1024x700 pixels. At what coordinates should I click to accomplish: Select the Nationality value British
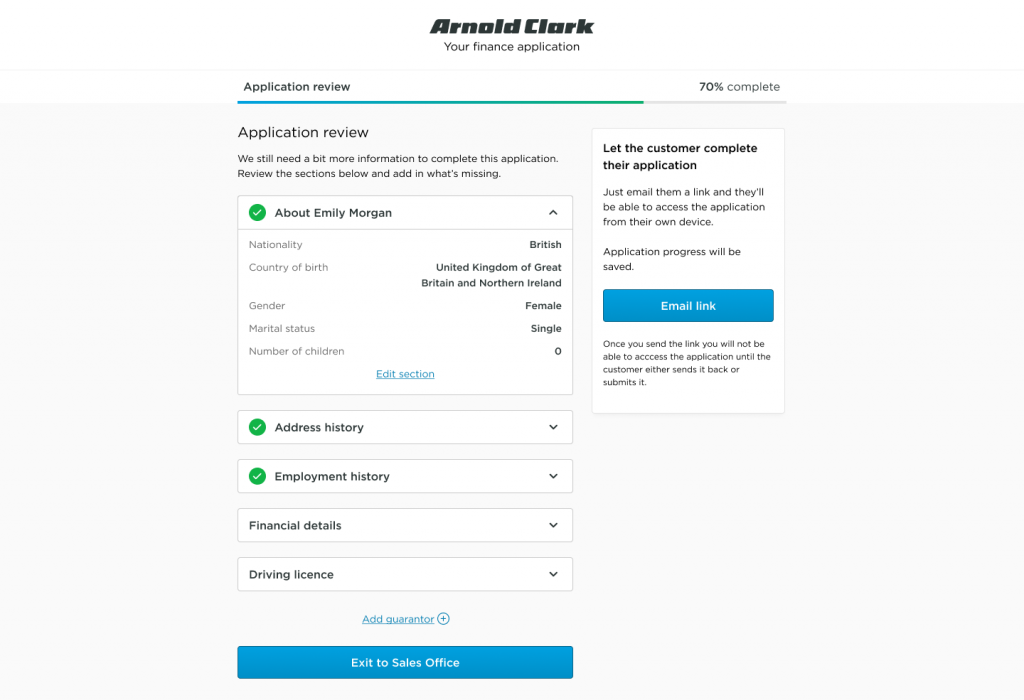[x=545, y=244]
